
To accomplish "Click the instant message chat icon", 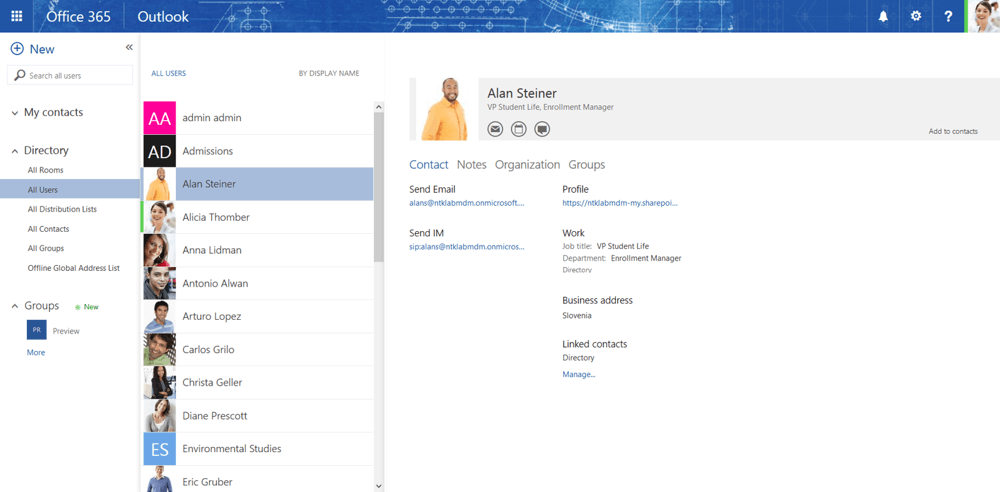I will [542, 129].
